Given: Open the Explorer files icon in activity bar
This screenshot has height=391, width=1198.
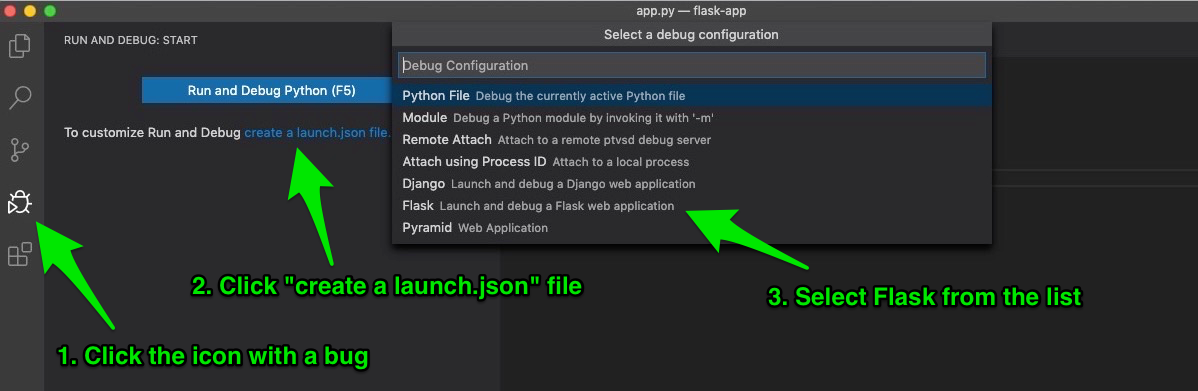Looking at the screenshot, I should coord(19,47).
